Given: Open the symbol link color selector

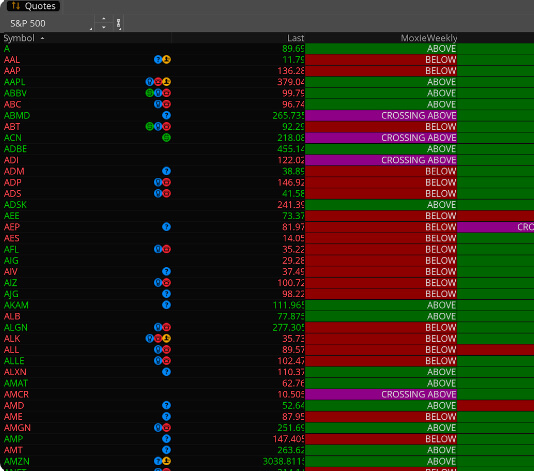Looking at the screenshot, I should [x=119, y=23].
